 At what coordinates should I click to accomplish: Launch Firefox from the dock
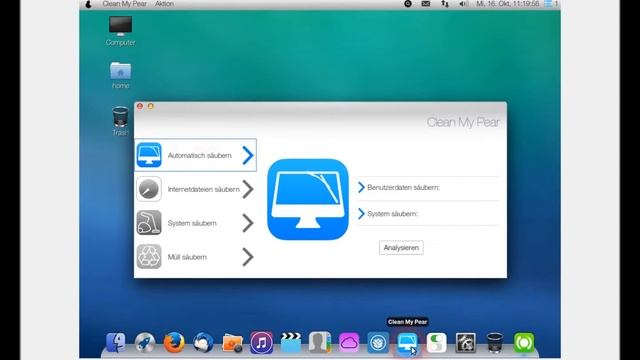174,342
